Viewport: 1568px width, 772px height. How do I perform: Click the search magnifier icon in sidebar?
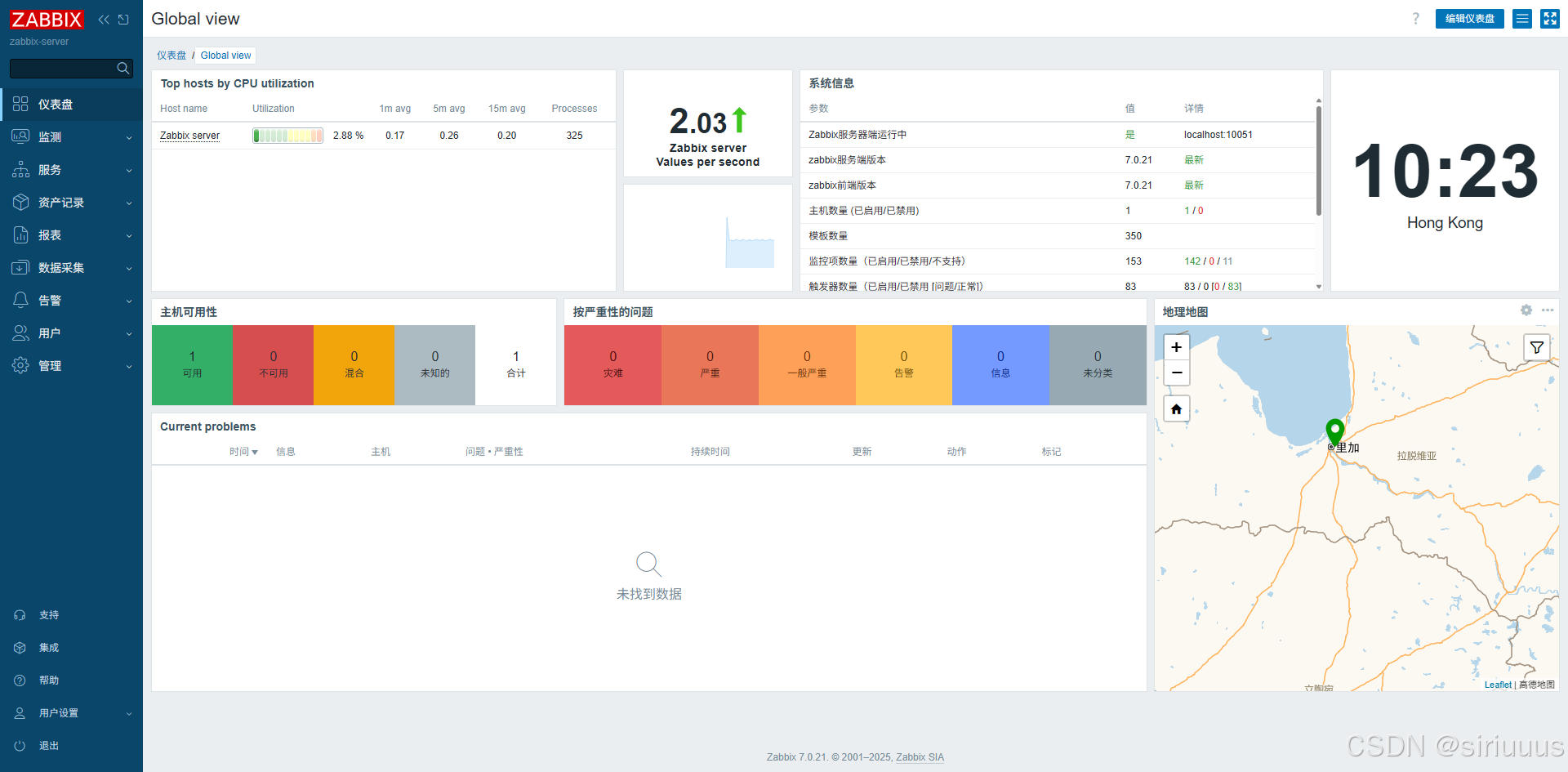123,69
